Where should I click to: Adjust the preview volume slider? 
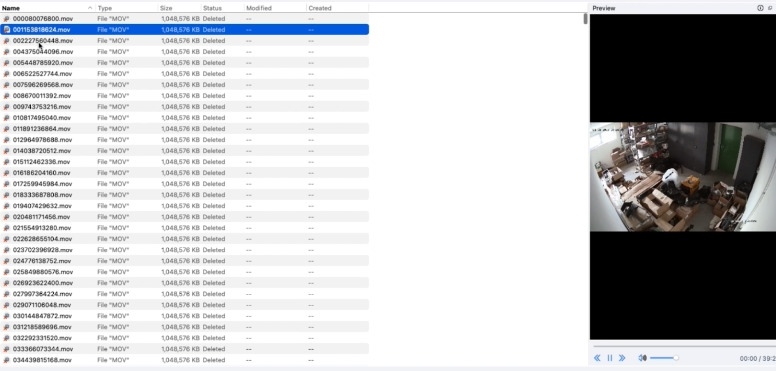(x=664, y=358)
